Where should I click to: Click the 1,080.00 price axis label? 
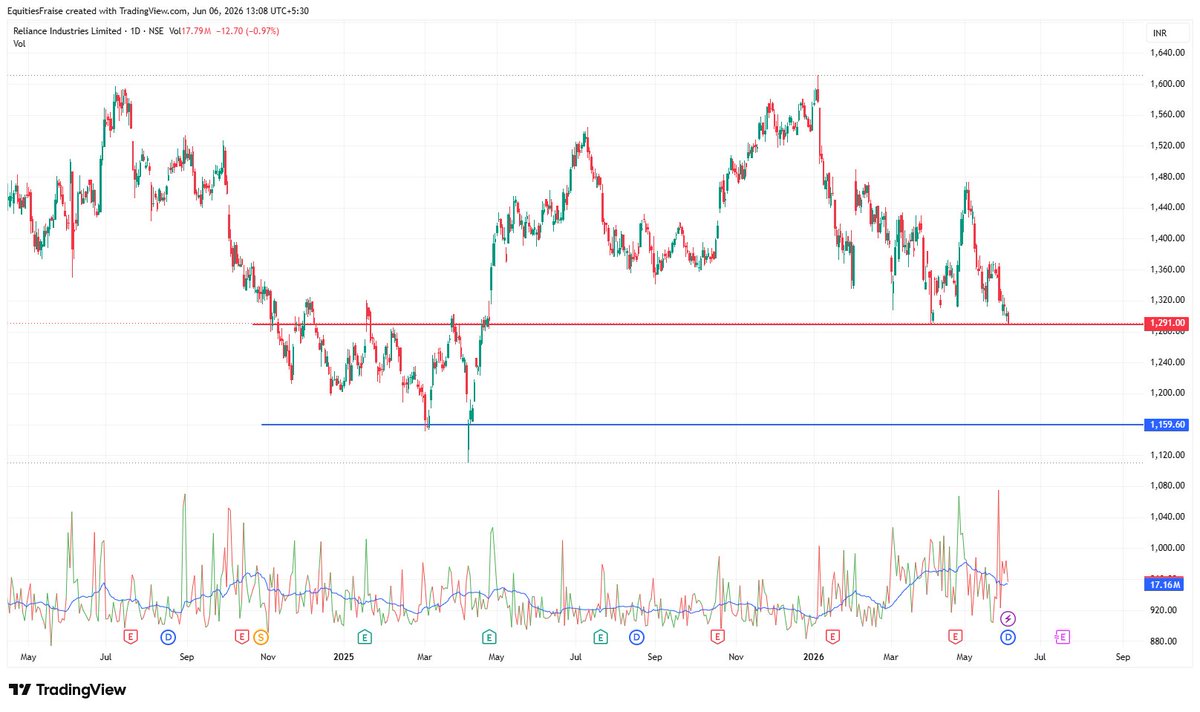[x=1166, y=486]
